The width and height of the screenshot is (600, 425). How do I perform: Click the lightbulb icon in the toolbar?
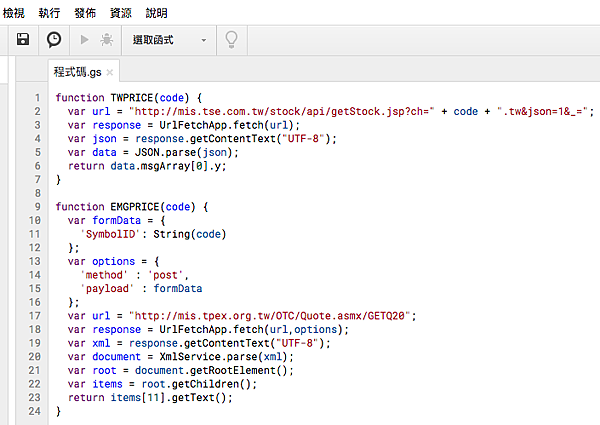(232, 40)
